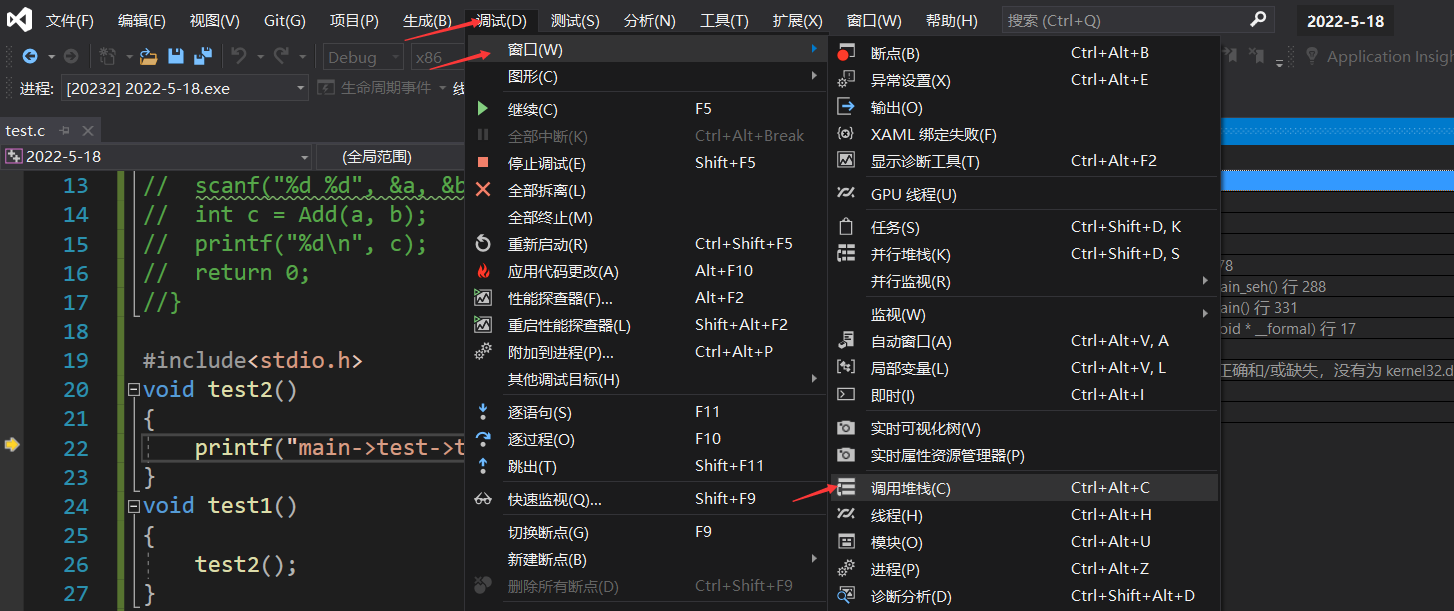Open the 2022-5-18 project scope dropdown
1454x611 pixels.
(157, 157)
